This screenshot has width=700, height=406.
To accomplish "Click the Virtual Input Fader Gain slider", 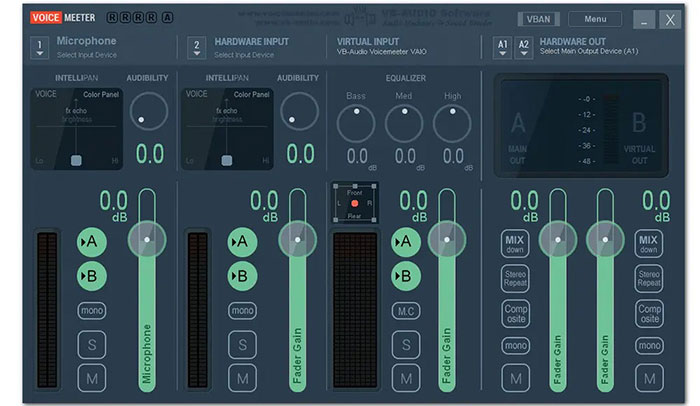I will tap(446, 300).
